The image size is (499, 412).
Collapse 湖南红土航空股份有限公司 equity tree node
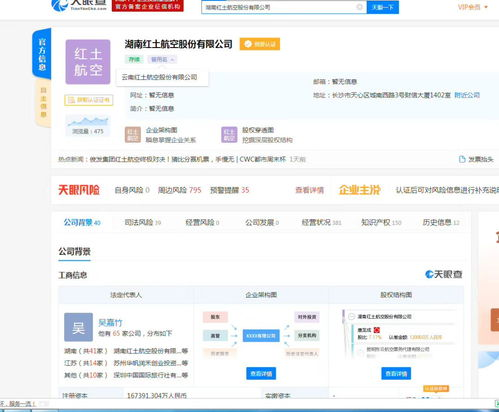coord(351,317)
